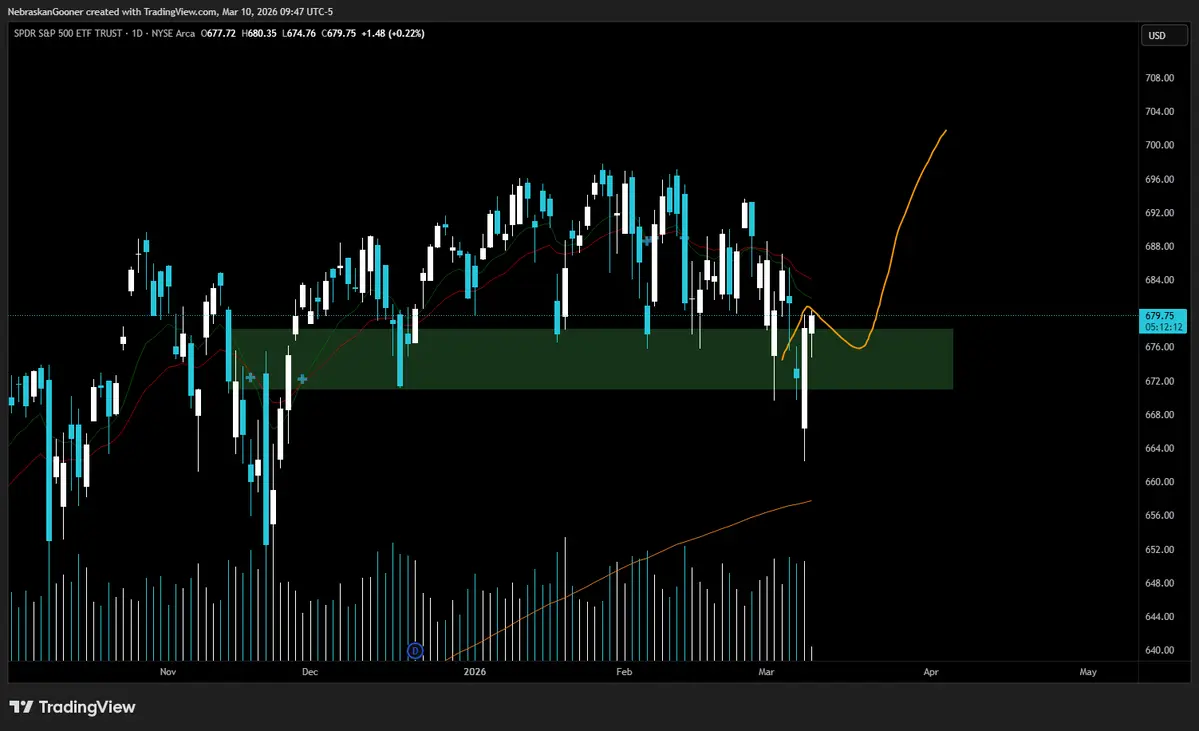
Task: Click the +1.48 (+0.22%) change value
Action: (x=393, y=34)
